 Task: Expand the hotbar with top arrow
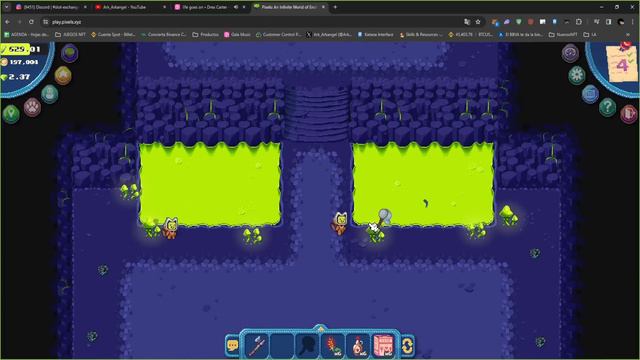(x=320, y=328)
